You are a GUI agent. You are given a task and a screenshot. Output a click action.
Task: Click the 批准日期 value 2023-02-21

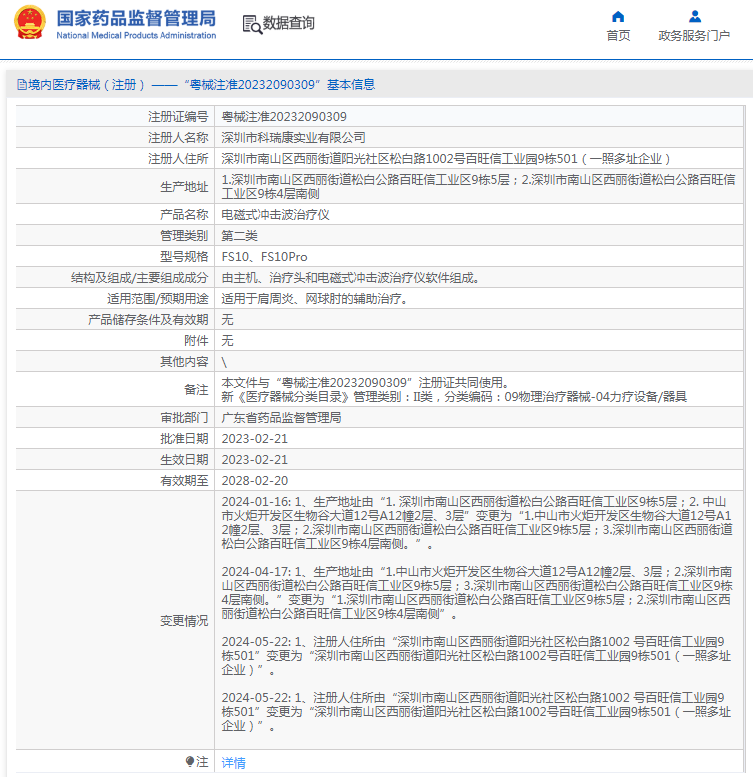point(255,439)
